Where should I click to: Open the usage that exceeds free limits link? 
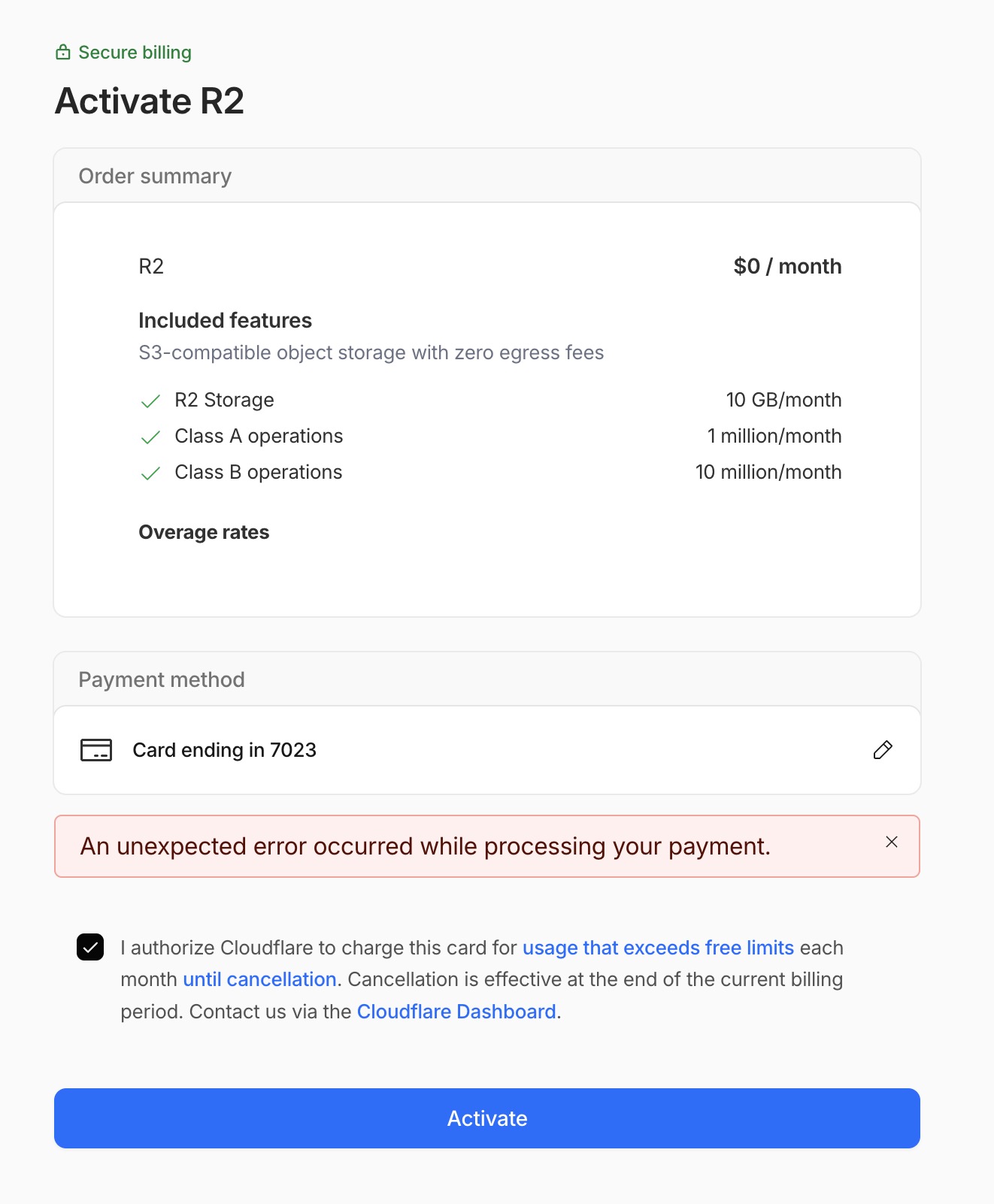point(658,948)
